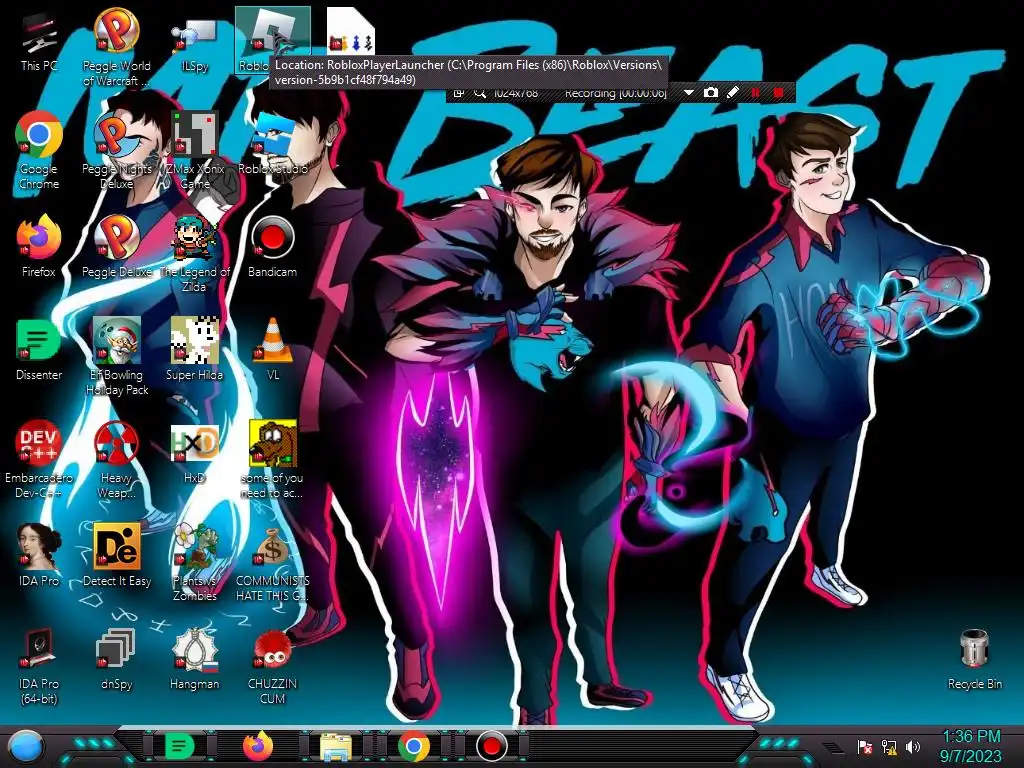Click taskbar clock showing 1:36 PM
The image size is (1024, 768).
[x=971, y=746]
